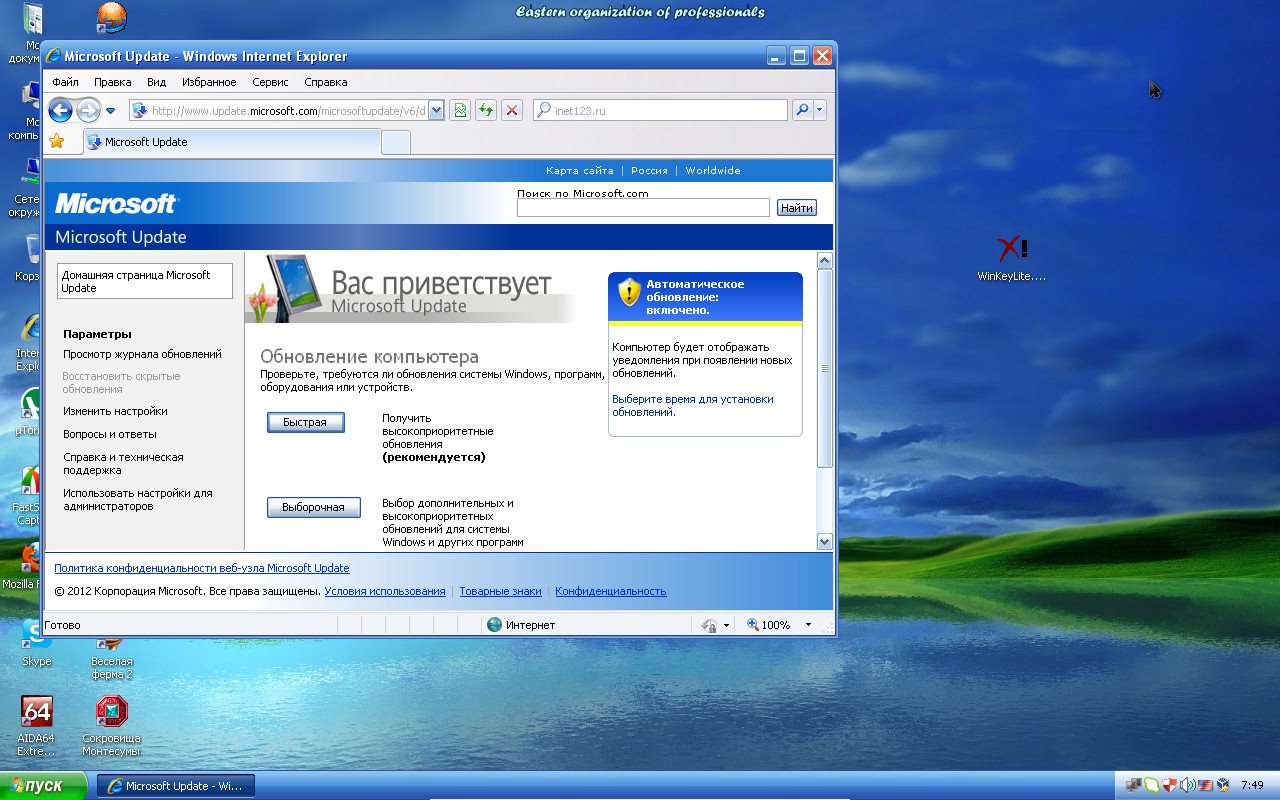Stop loading with the red X icon
The width and height of the screenshot is (1280, 800).
512,110
